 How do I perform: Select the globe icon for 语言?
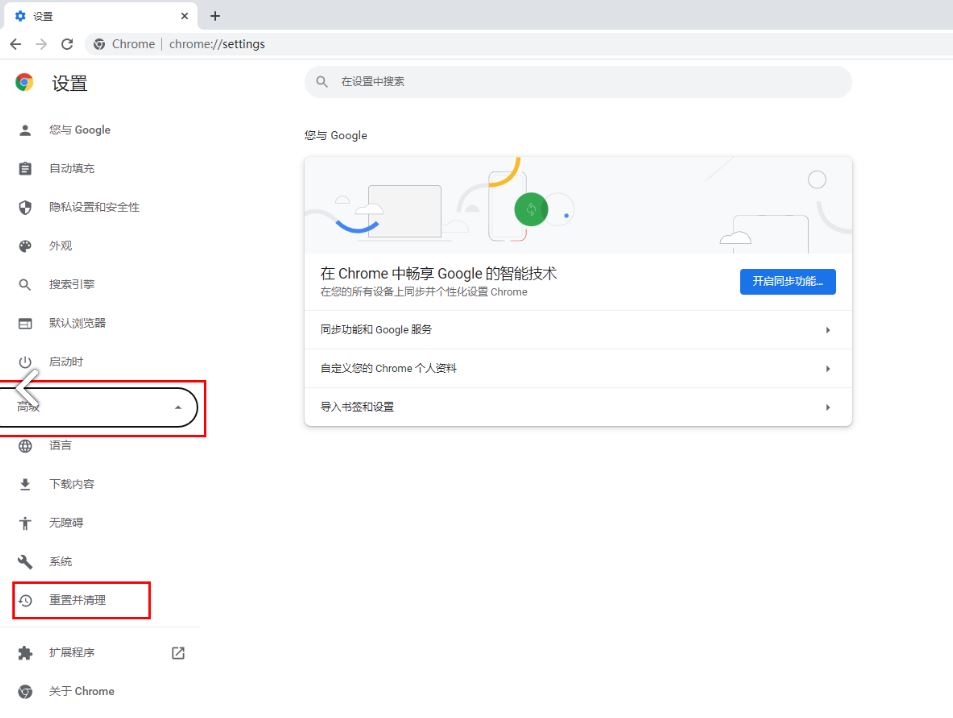[x=25, y=446]
